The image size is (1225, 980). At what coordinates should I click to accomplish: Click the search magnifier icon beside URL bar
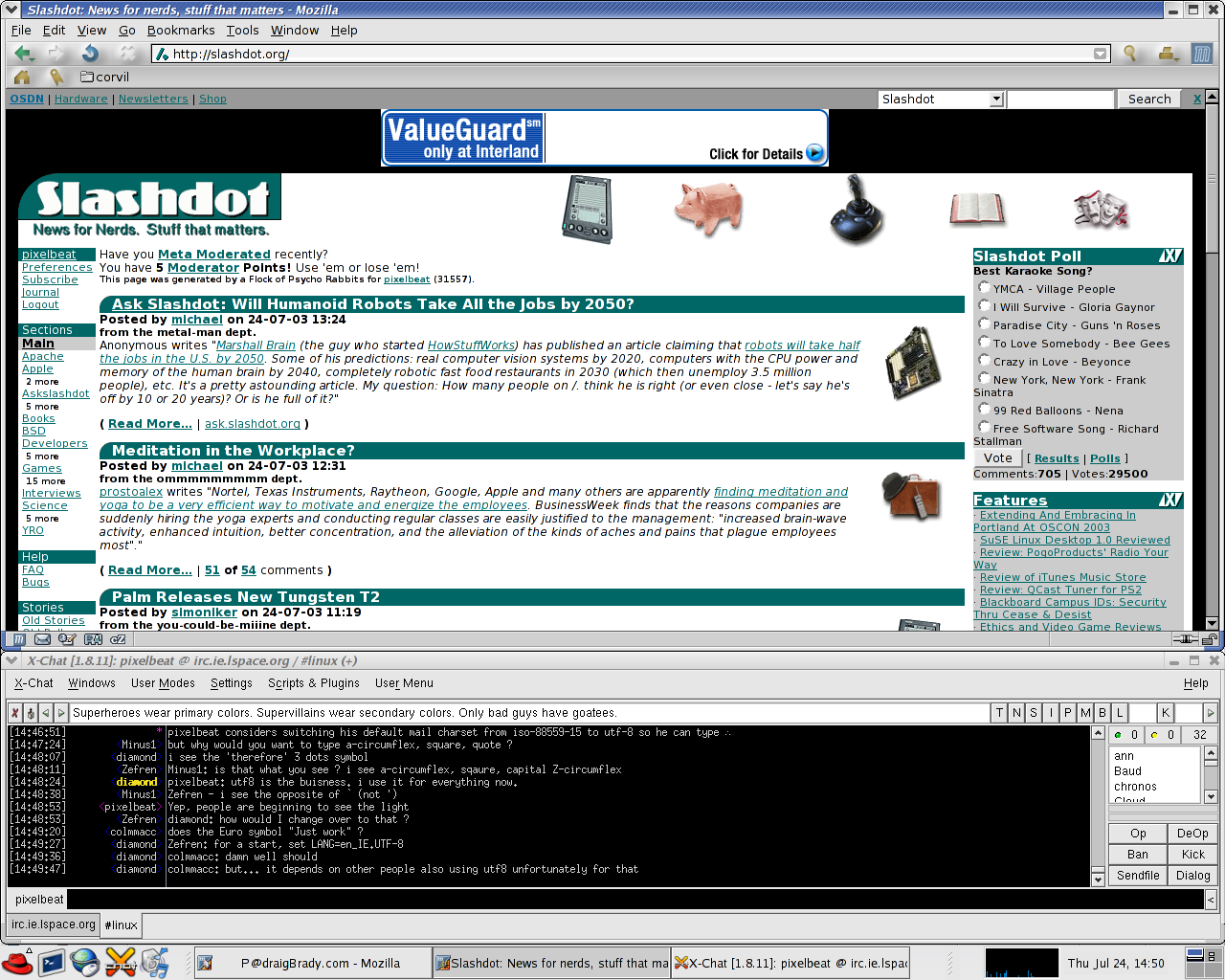pos(1130,54)
